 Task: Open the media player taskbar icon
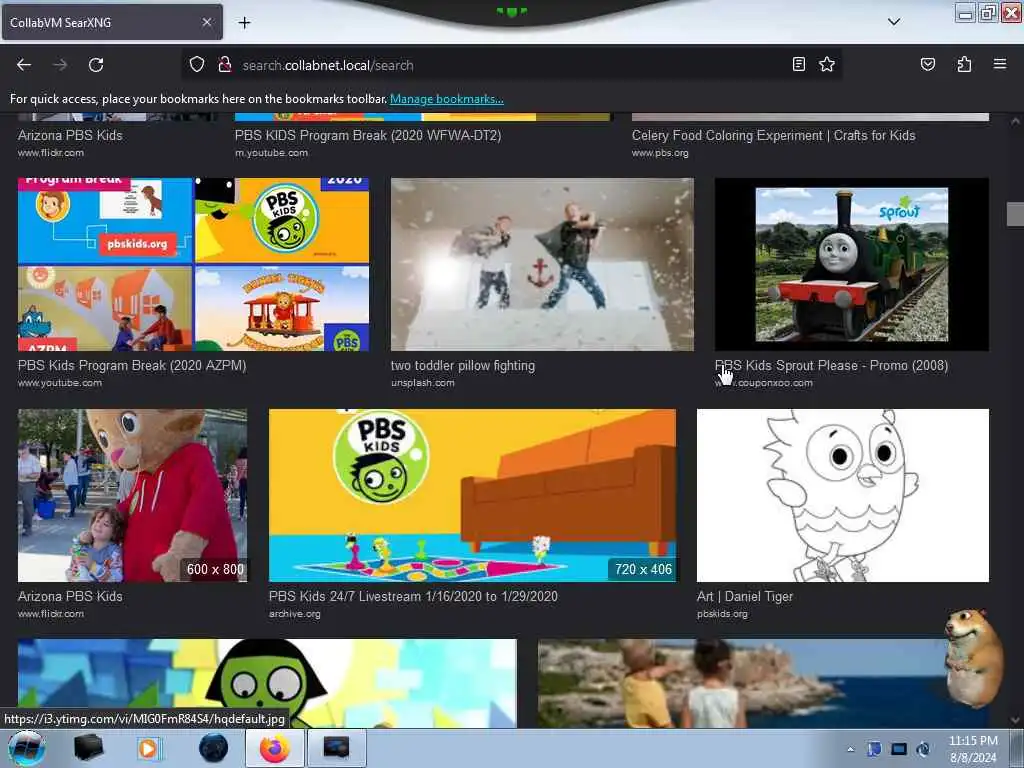click(148, 748)
